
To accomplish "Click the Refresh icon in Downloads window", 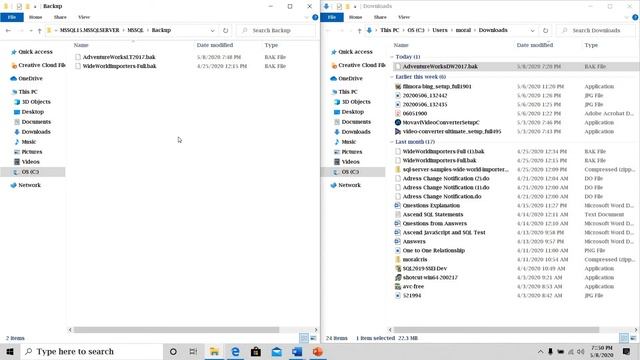I will tap(545, 30).
